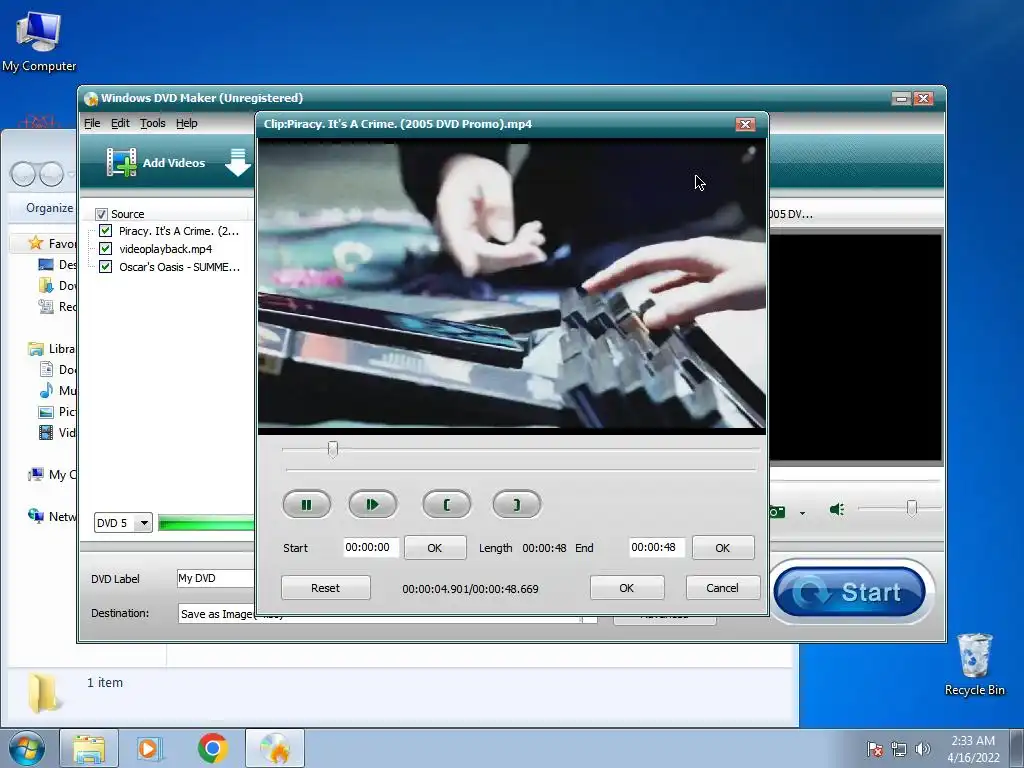This screenshot has width=1024, height=768.
Task: Close the Clip dialog window
Action: [745, 124]
